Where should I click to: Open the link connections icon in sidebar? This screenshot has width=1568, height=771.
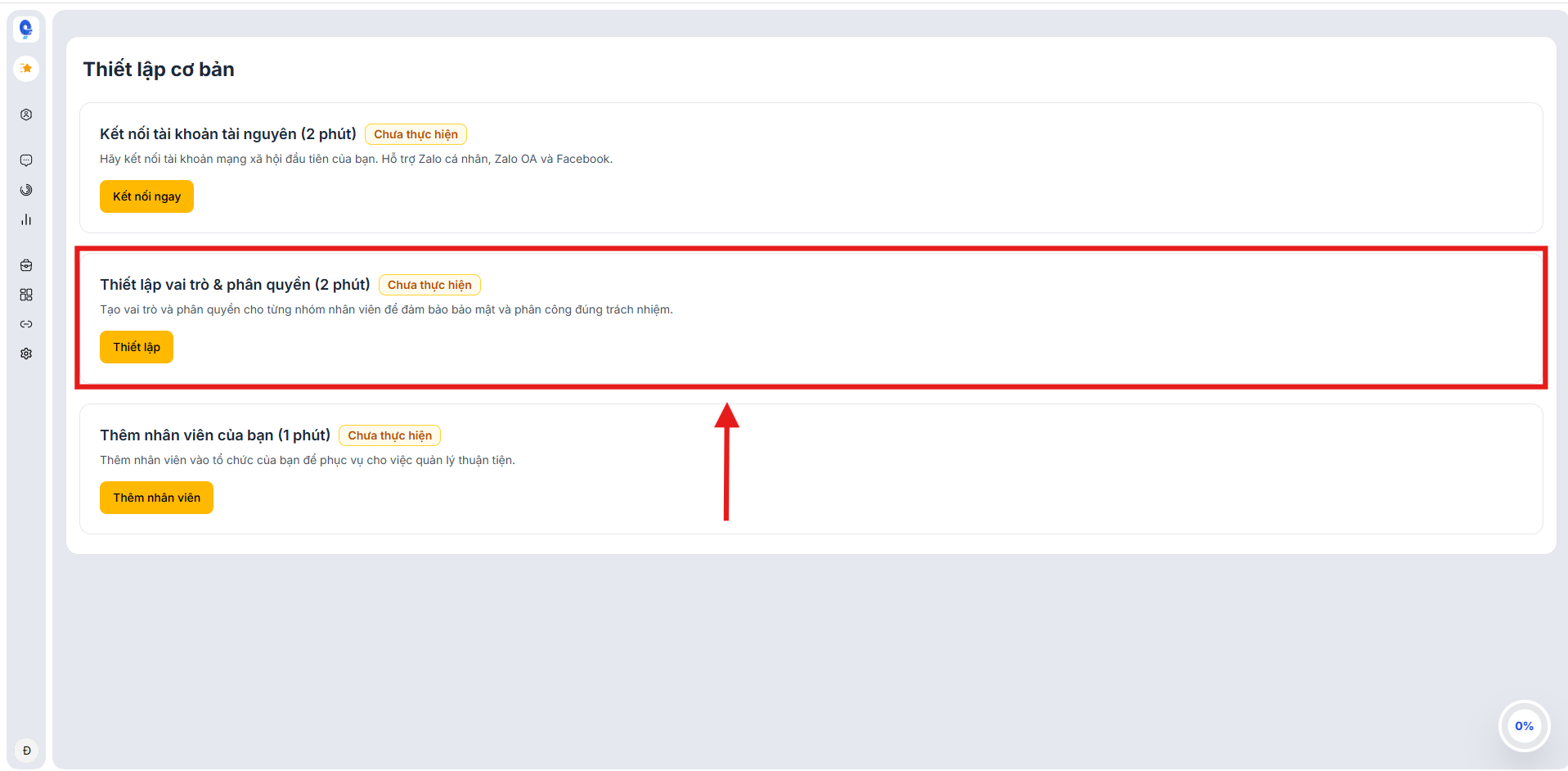click(25, 323)
